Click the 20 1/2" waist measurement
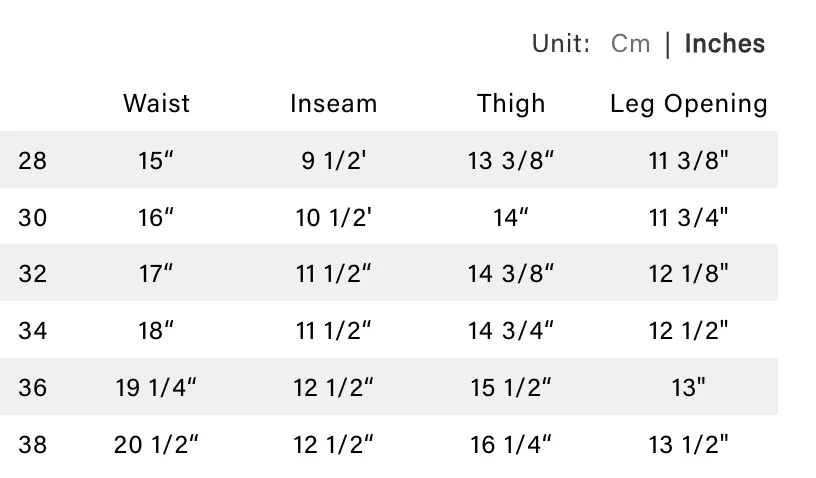 (x=156, y=445)
